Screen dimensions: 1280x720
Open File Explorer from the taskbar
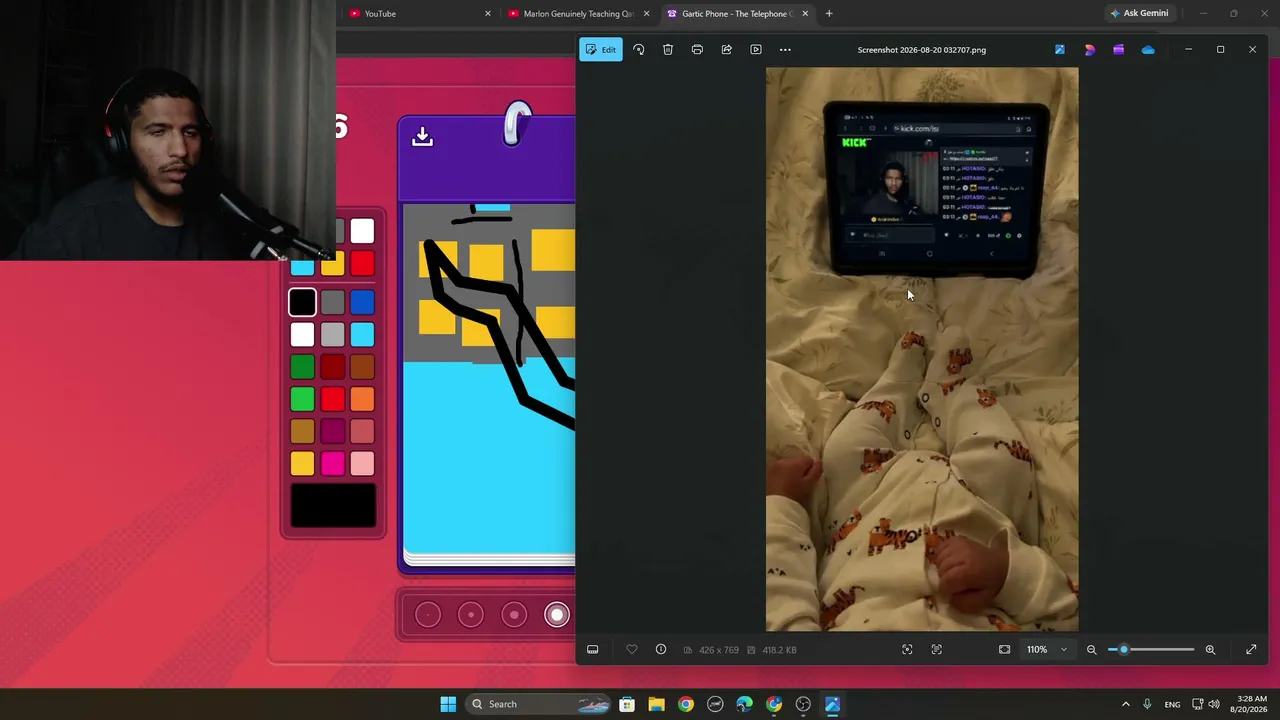click(656, 704)
